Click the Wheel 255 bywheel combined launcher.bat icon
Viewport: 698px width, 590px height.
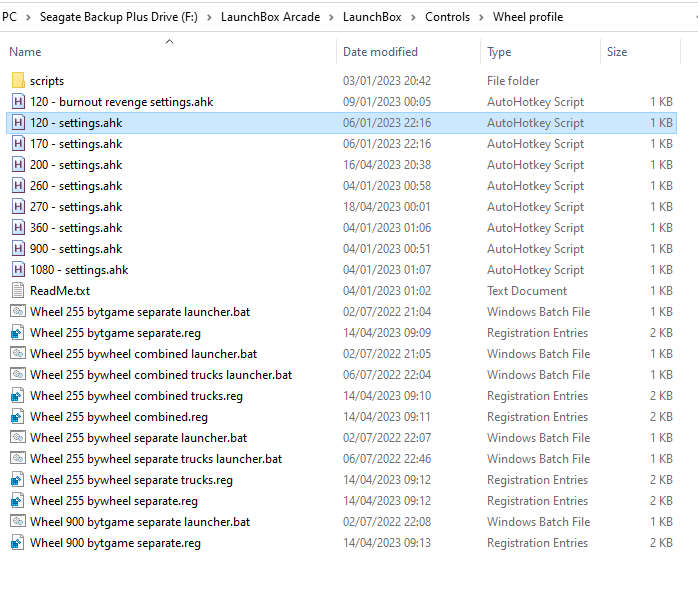(x=18, y=353)
